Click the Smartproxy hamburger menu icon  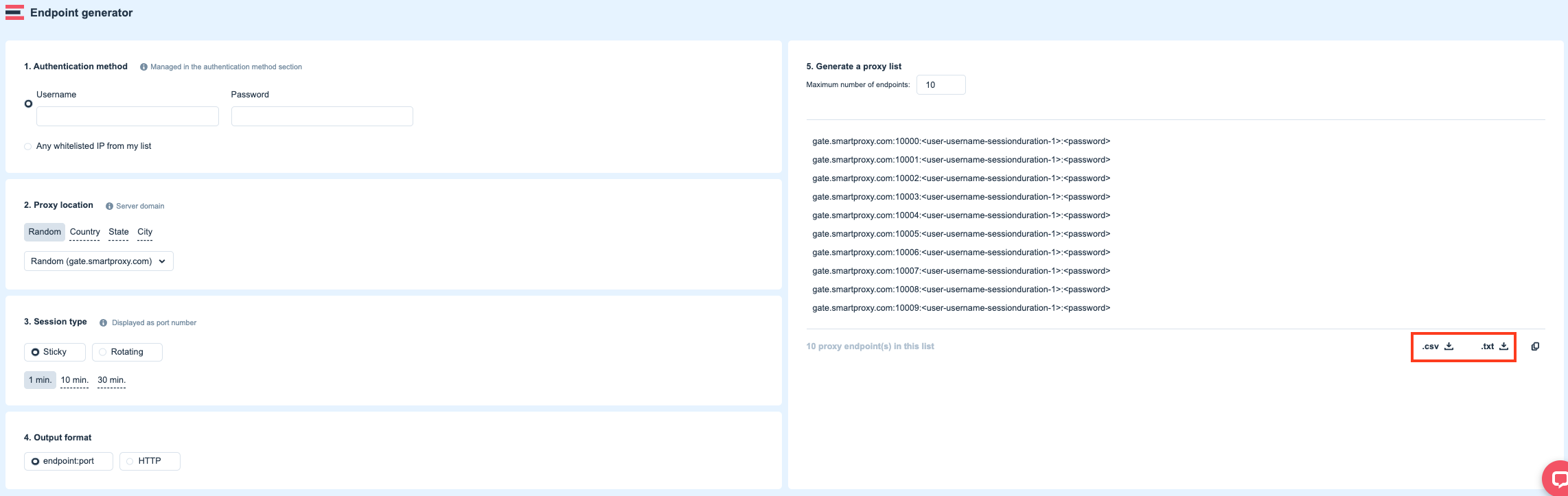click(x=14, y=12)
